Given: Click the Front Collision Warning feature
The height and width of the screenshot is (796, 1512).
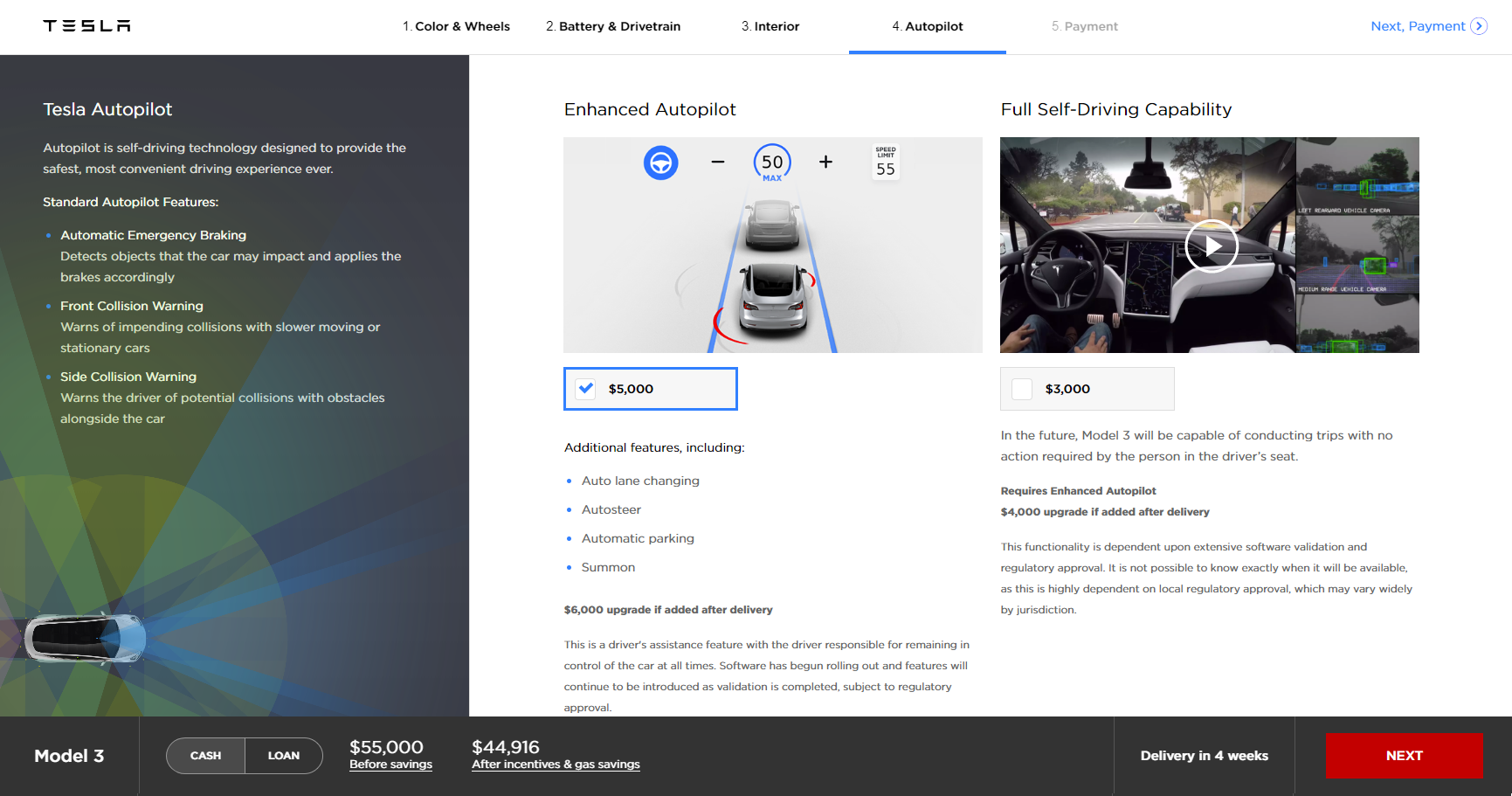Looking at the screenshot, I should pyautogui.click(x=132, y=306).
